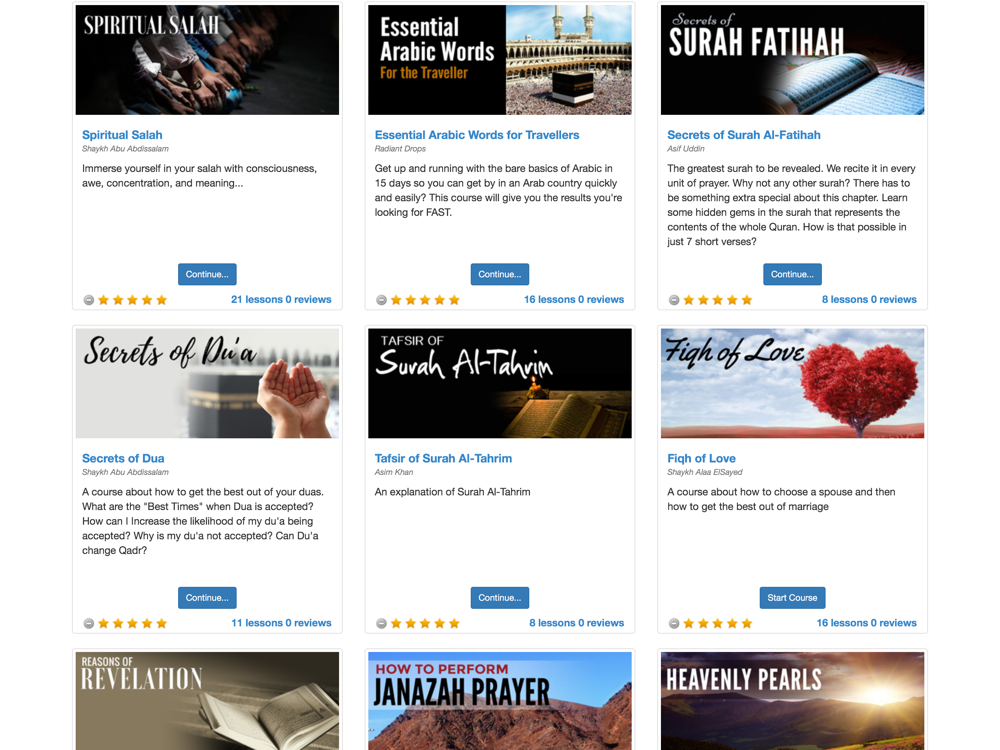View 21 lessons 0 reviews for Spiritual Salah
Image resolution: width=1000 pixels, height=750 pixels.
tap(281, 299)
